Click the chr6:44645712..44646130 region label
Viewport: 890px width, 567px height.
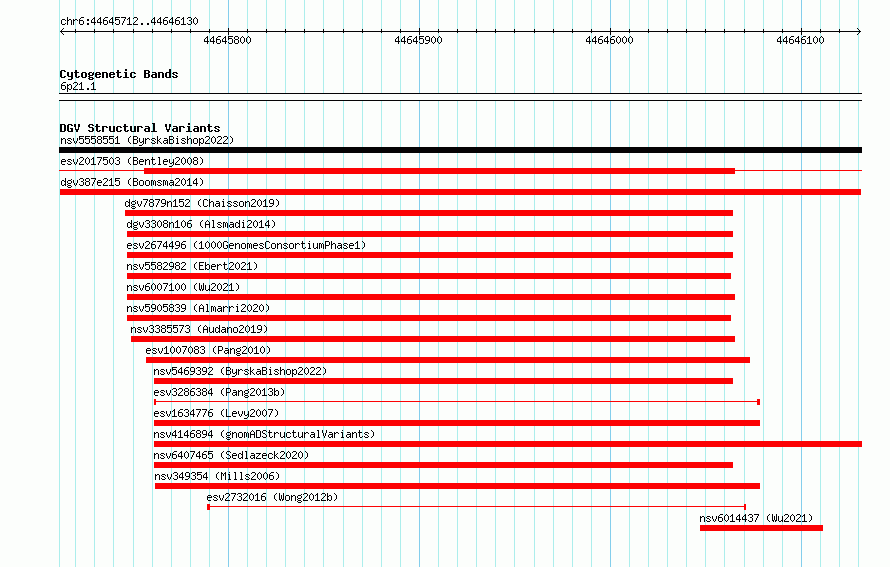pyautogui.click(x=129, y=21)
